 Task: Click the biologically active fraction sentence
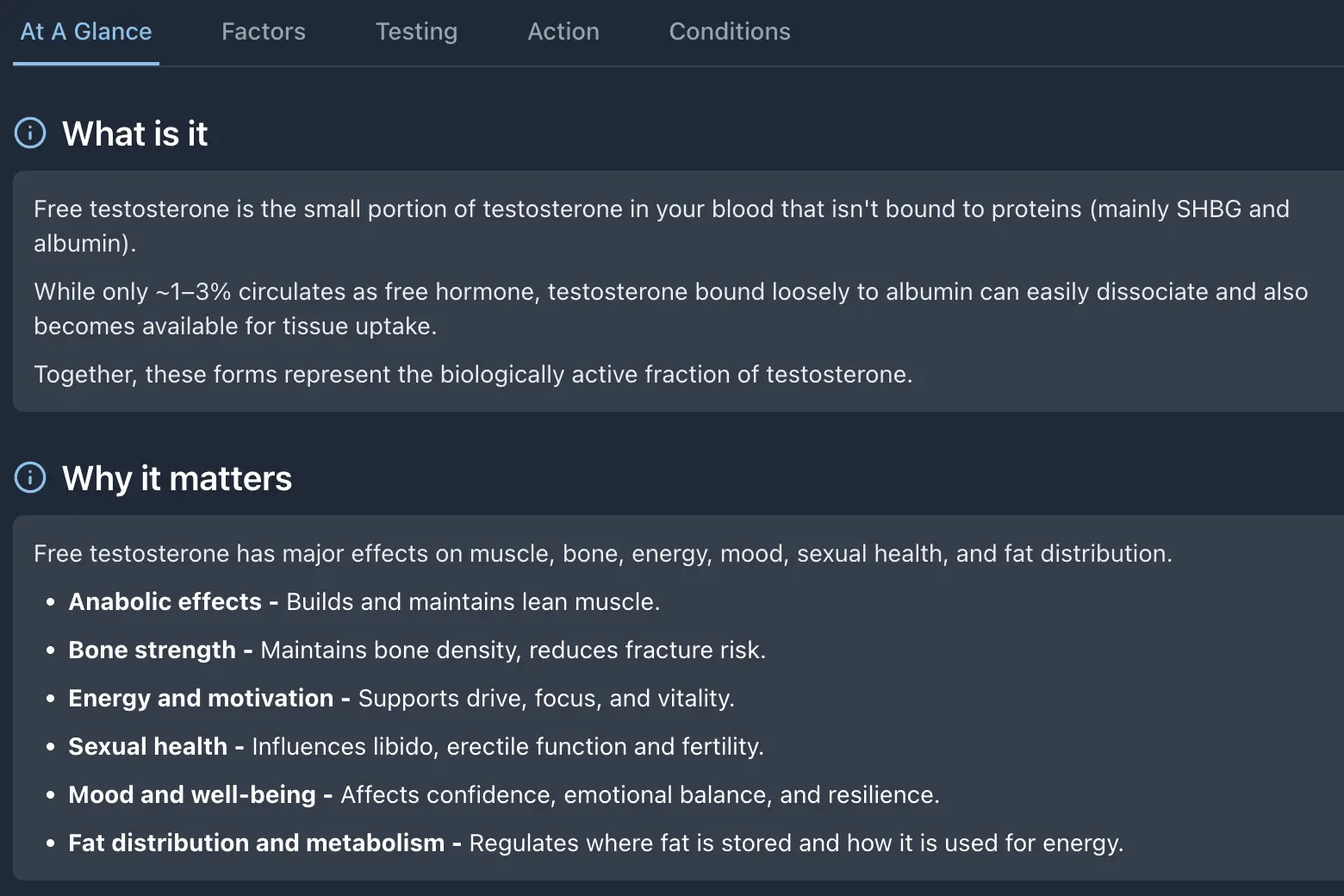(473, 374)
